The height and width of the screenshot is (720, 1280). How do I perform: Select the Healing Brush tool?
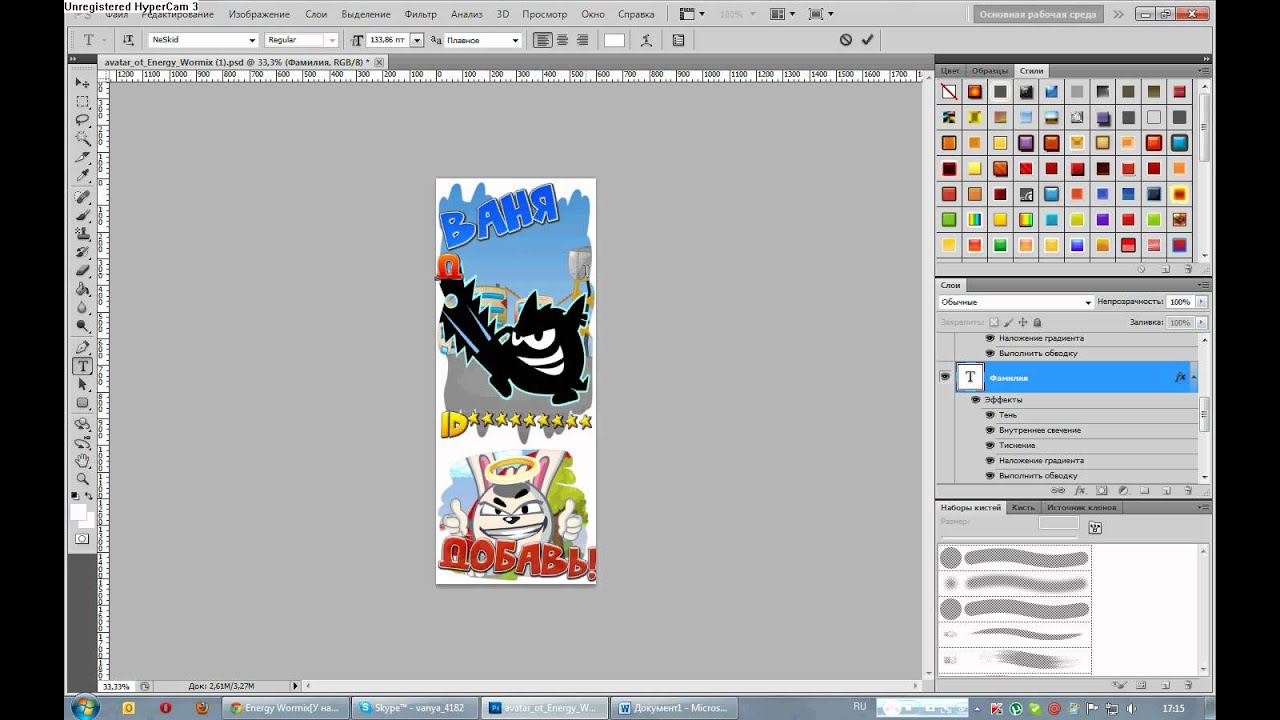pyautogui.click(x=83, y=197)
